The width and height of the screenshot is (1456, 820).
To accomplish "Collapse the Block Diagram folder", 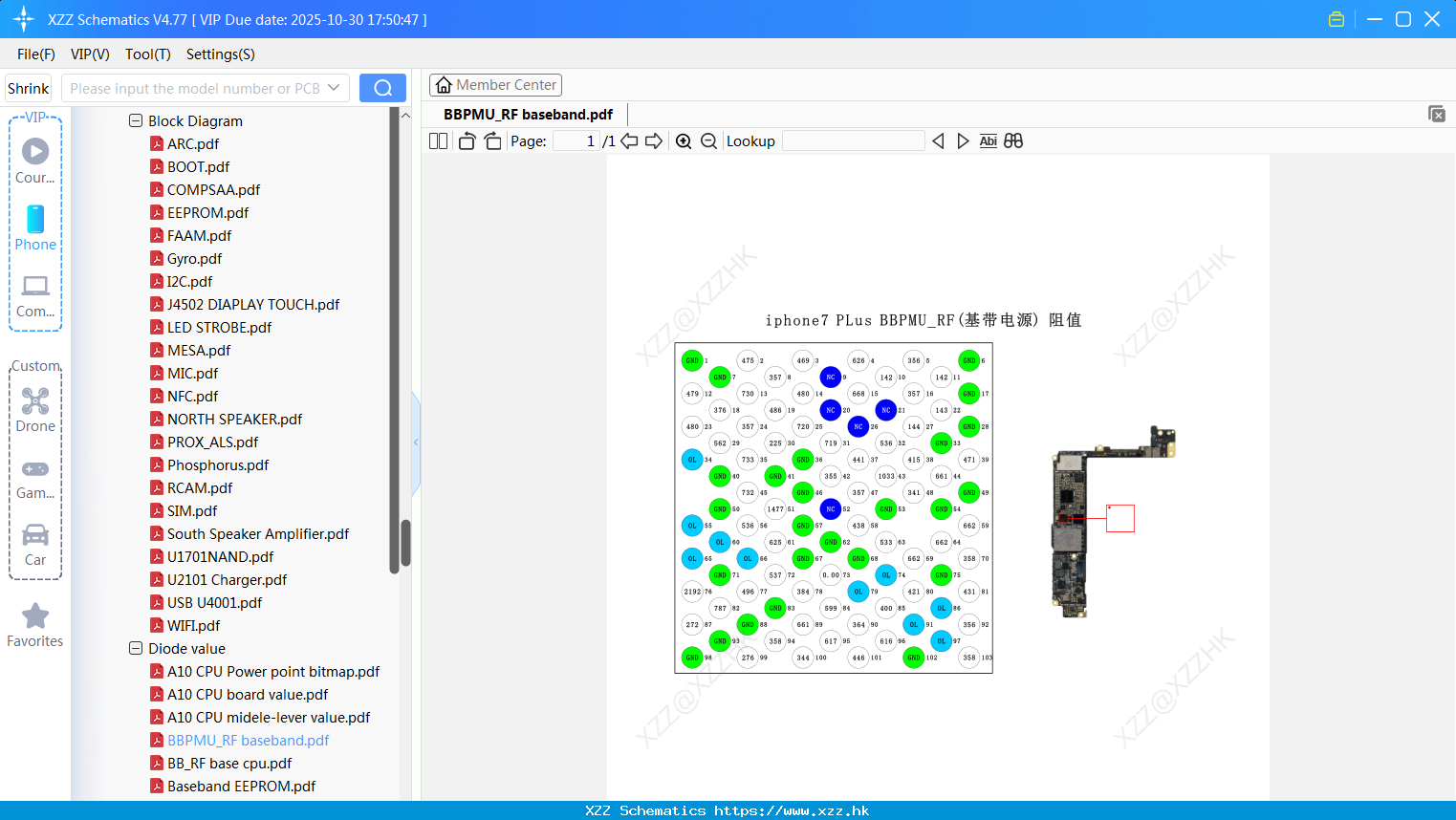I will coord(136,121).
